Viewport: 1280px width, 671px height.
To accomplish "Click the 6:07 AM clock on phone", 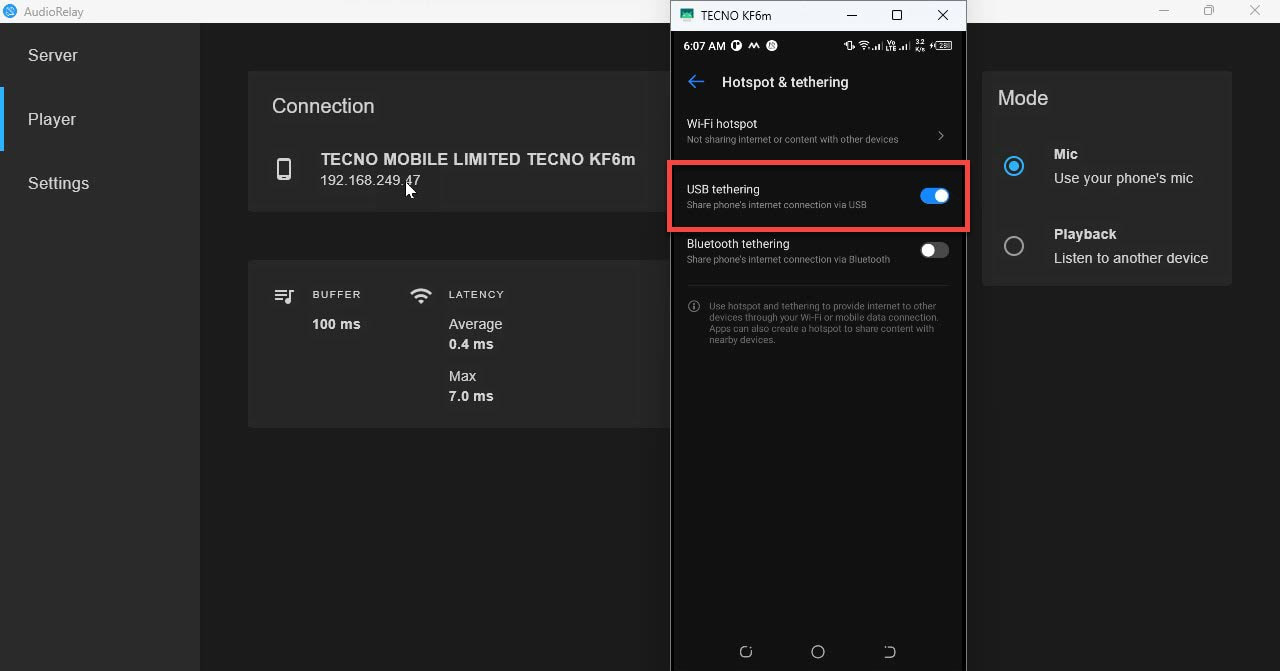I will (x=704, y=46).
